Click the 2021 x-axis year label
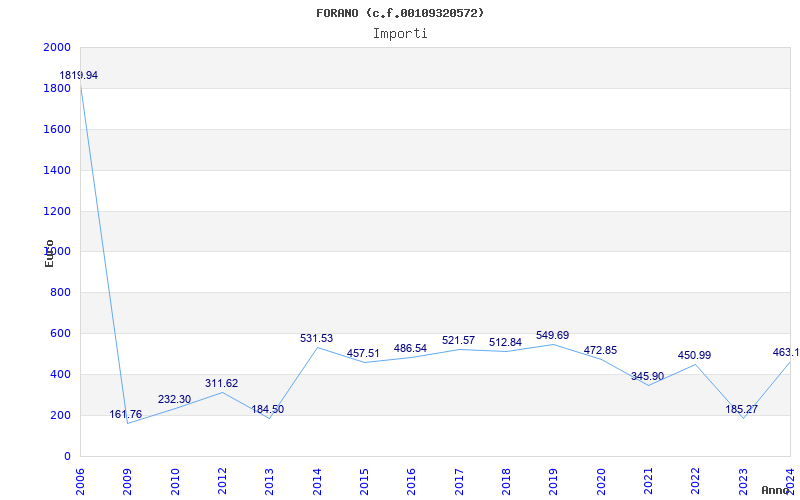The height and width of the screenshot is (500, 800). pyautogui.click(x=648, y=482)
